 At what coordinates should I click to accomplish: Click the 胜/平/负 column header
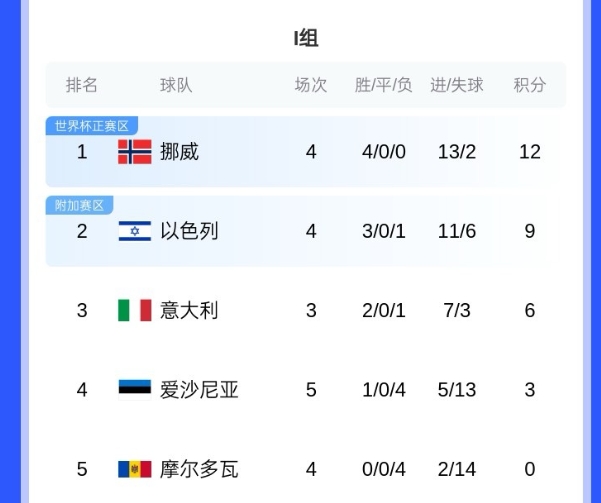point(384,85)
